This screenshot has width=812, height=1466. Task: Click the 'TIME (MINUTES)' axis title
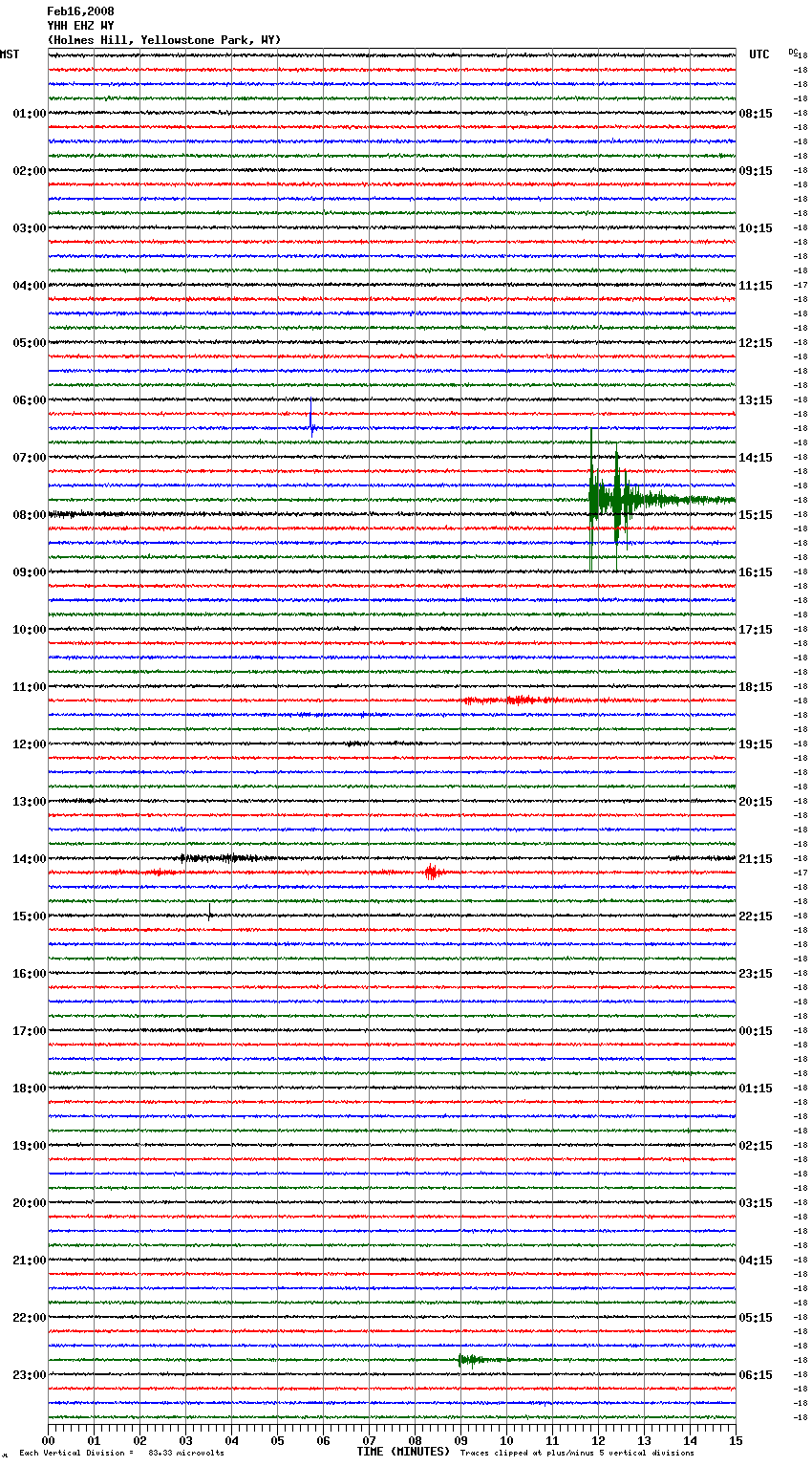pyautogui.click(x=403, y=1452)
